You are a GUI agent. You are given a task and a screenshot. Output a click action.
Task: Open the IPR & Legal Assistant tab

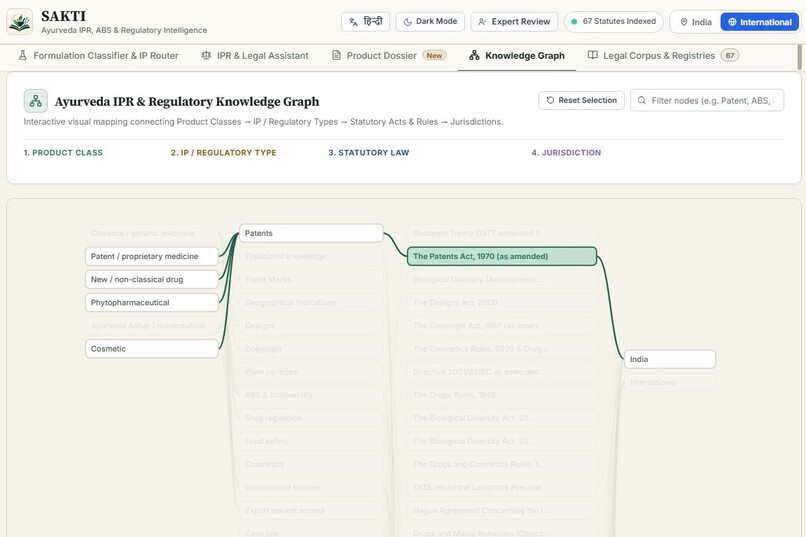255,55
